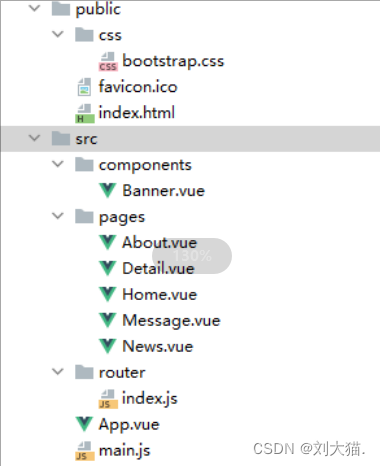Open Detail.vue page file
The width and height of the screenshot is (380, 466).
(158, 268)
